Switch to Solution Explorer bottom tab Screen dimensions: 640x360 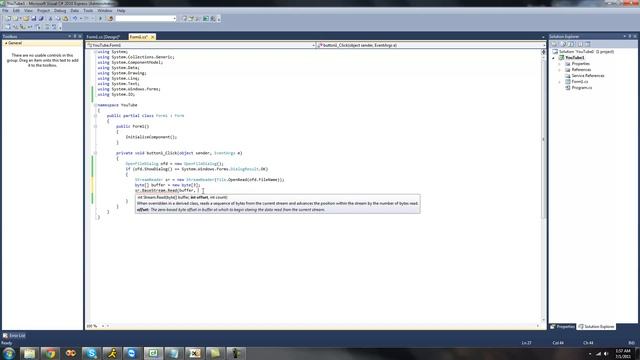pyautogui.click(x=597, y=327)
